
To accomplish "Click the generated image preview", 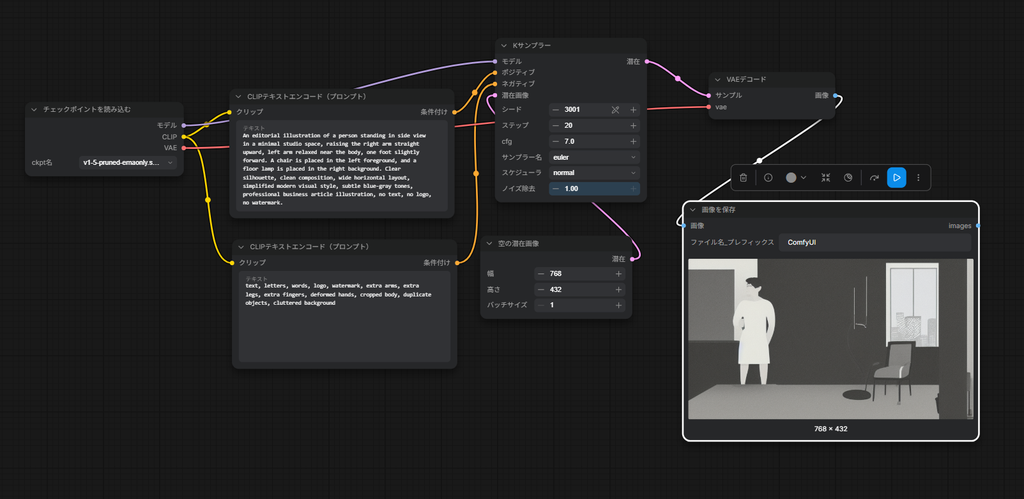I will [831, 338].
